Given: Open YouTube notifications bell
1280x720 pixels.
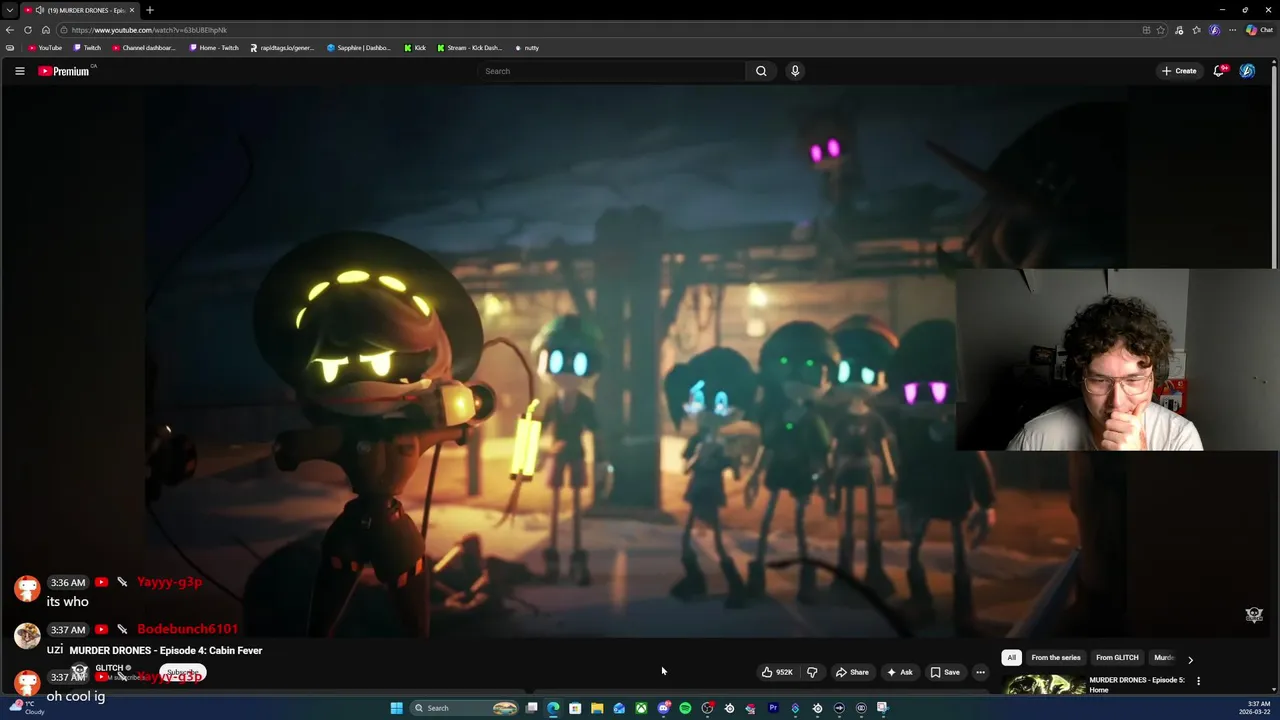Looking at the screenshot, I should [1219, 71].
